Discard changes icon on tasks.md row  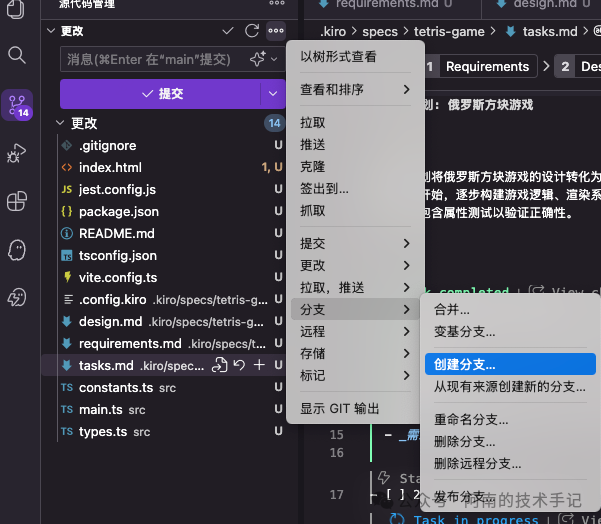(240, 365)
